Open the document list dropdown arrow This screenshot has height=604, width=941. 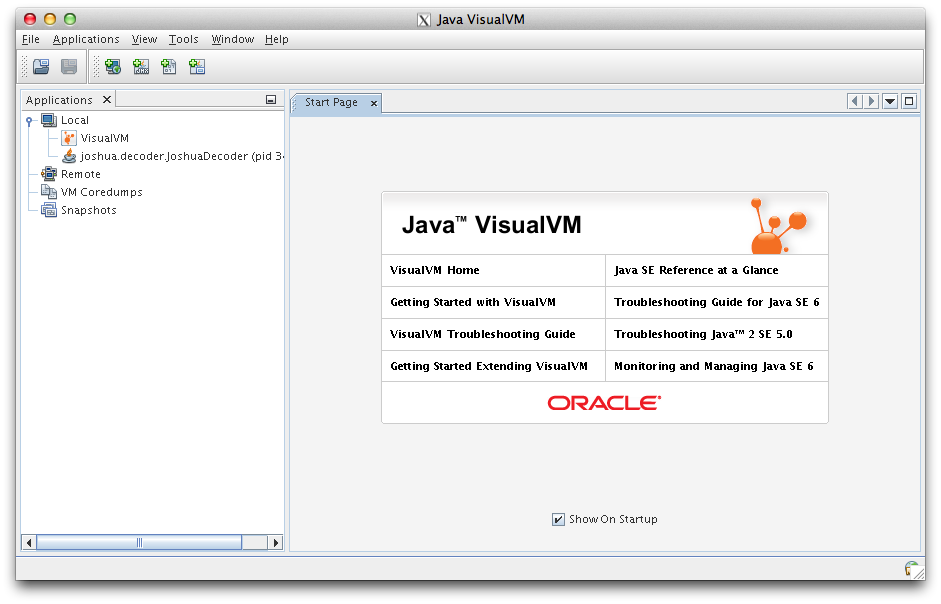coord(891,101)
